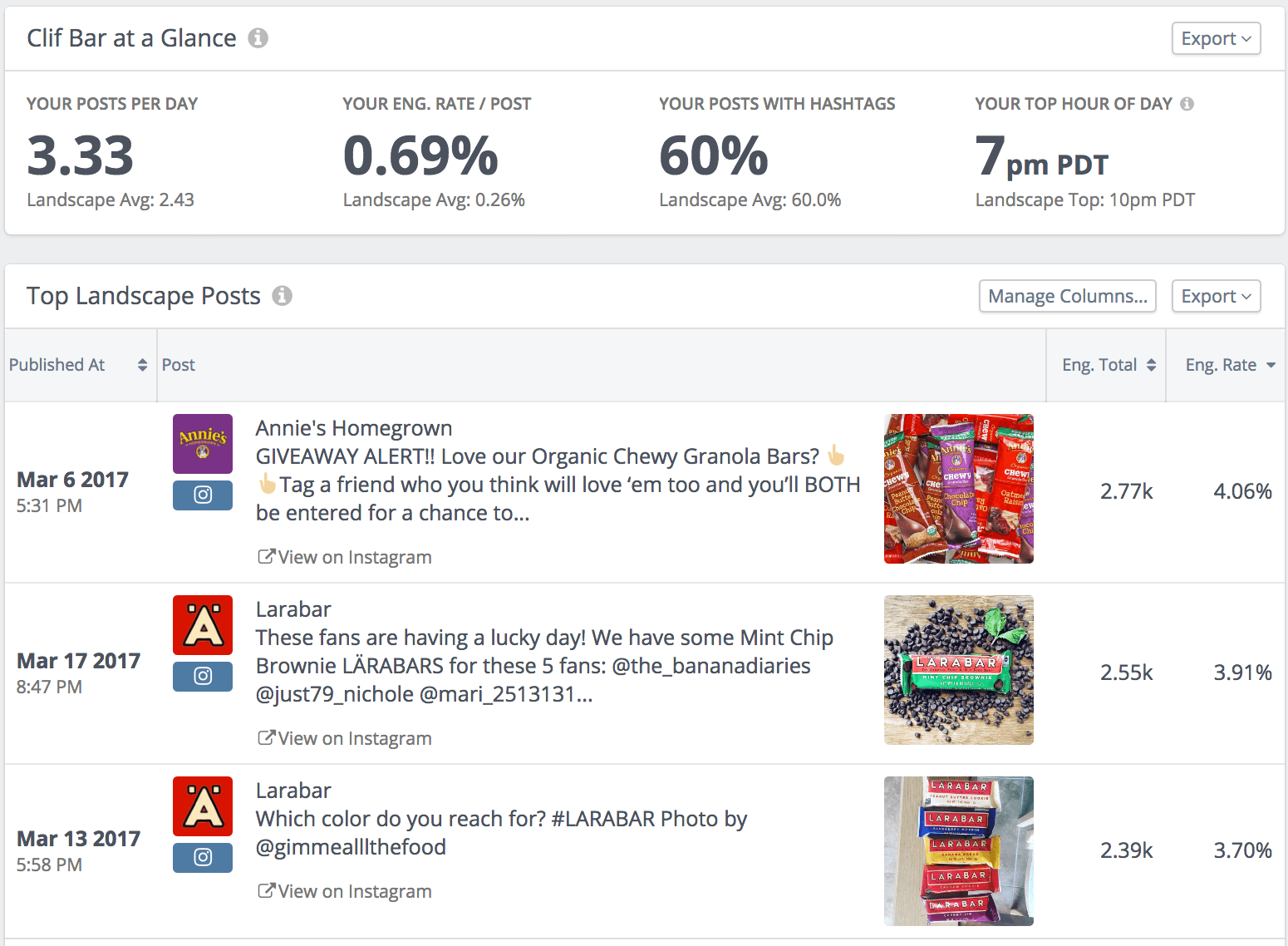The width and height of the screenshot is (1288, 946).
Task: Click 0.69% engagement rate value
Action: [x=420, y=155]
